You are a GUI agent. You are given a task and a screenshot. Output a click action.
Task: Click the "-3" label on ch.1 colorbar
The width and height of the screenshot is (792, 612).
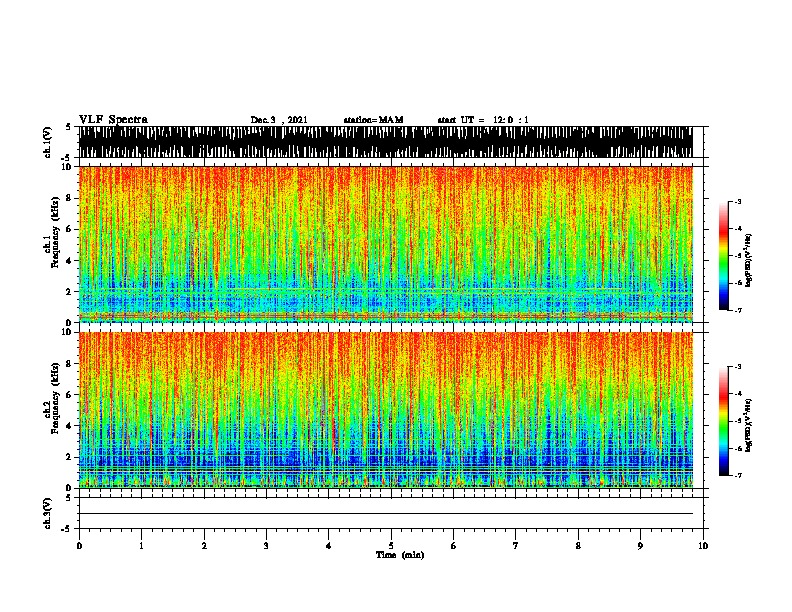[738, 201]
